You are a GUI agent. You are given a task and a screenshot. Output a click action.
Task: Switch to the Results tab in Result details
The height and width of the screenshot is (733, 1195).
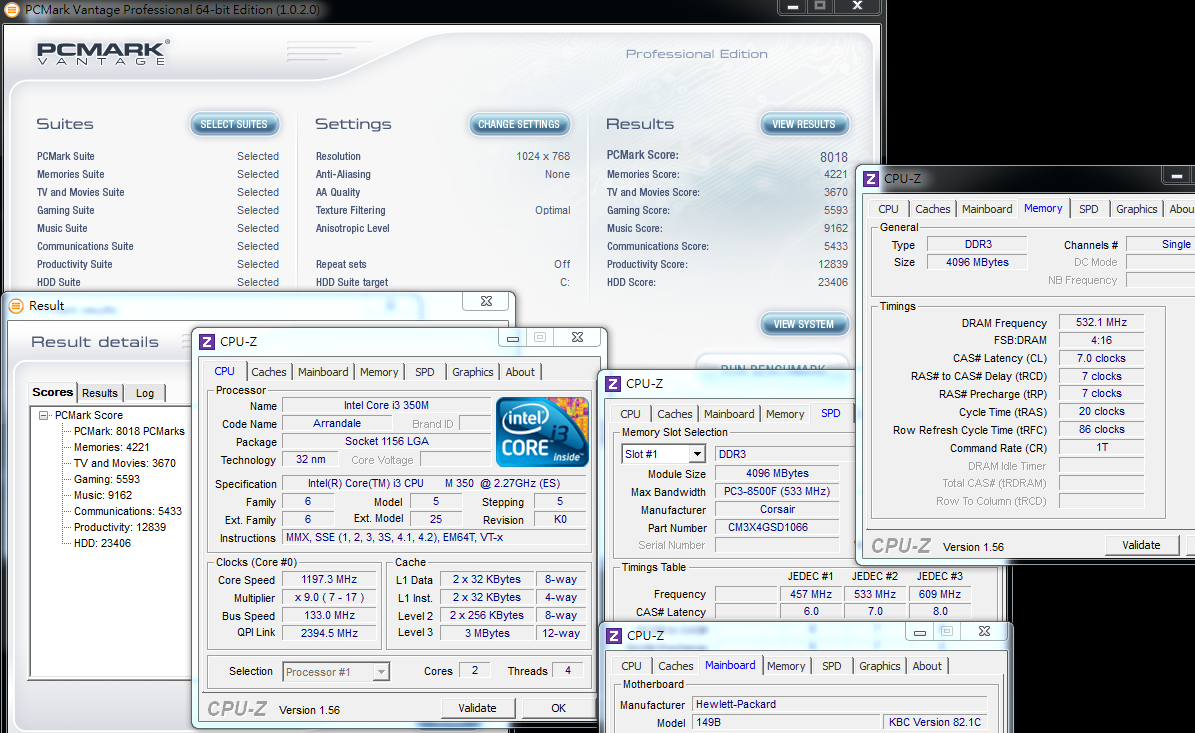tap(100, 393)
